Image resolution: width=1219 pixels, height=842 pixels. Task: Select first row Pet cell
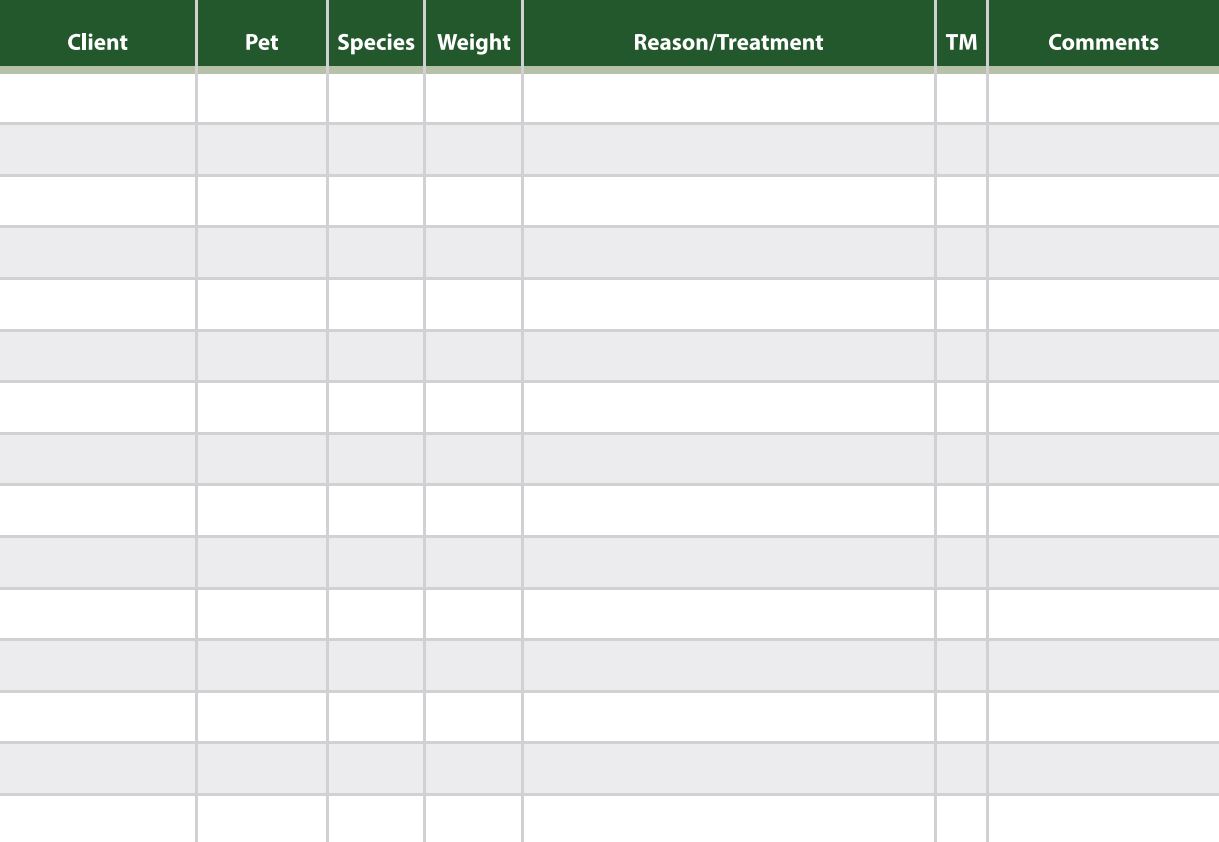tap(262, 98)
